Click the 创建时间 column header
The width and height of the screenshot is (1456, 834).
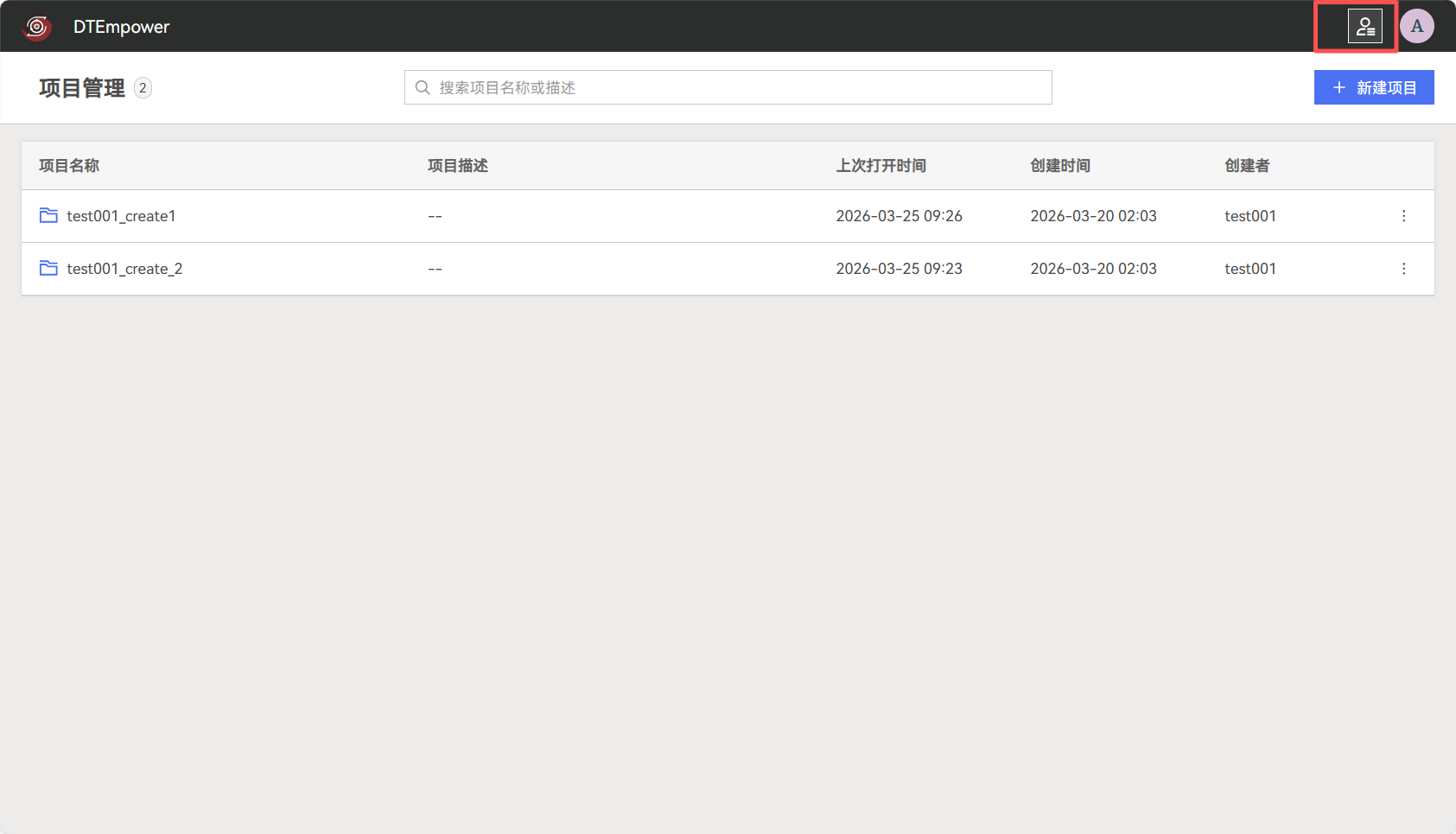(1060, 165)
